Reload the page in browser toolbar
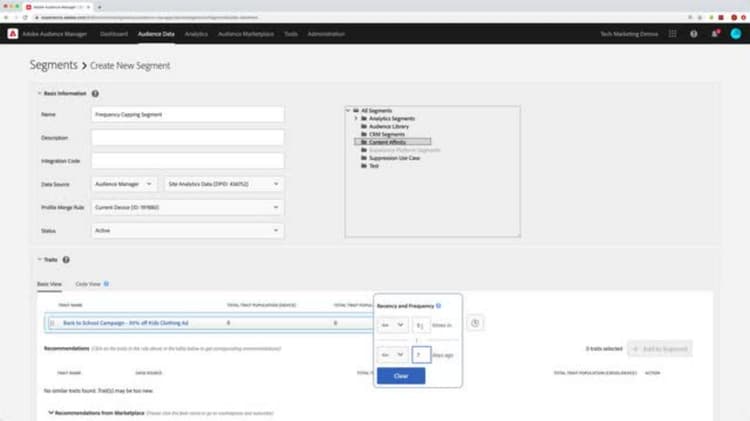Image resolution: width=750 pixels, height=421 pixels. [25, 18]
